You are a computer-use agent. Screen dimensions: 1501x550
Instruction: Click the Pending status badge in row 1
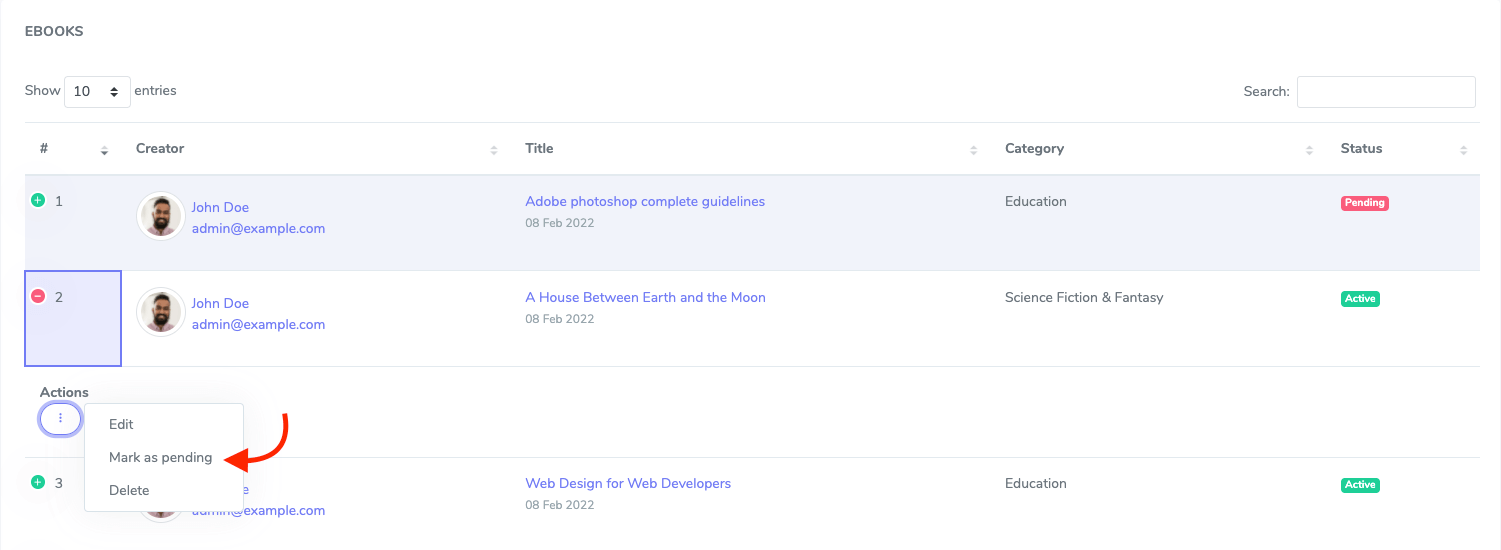coord(1364,203)
